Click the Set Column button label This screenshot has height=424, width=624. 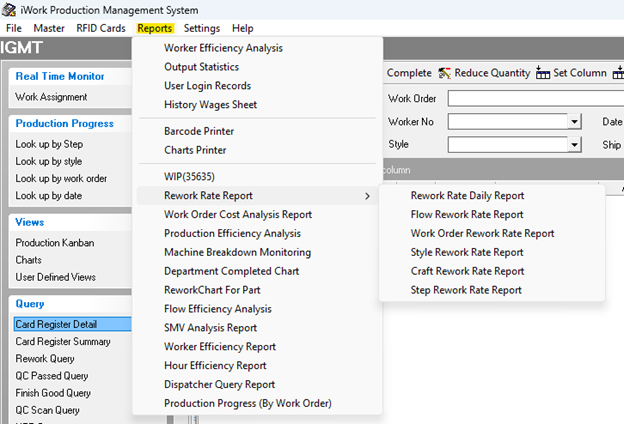[580, 73]
